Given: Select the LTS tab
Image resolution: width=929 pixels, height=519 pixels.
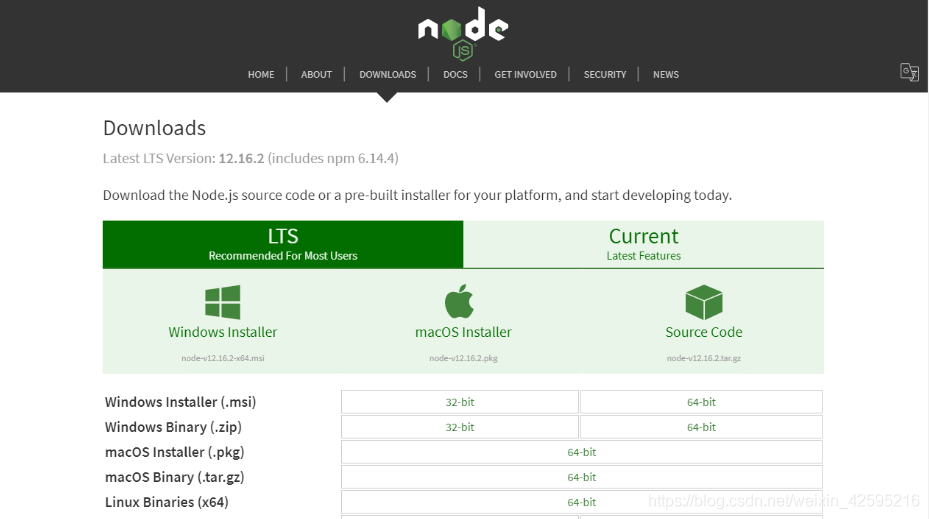Looking at the screenshot, I should point(283,244).
